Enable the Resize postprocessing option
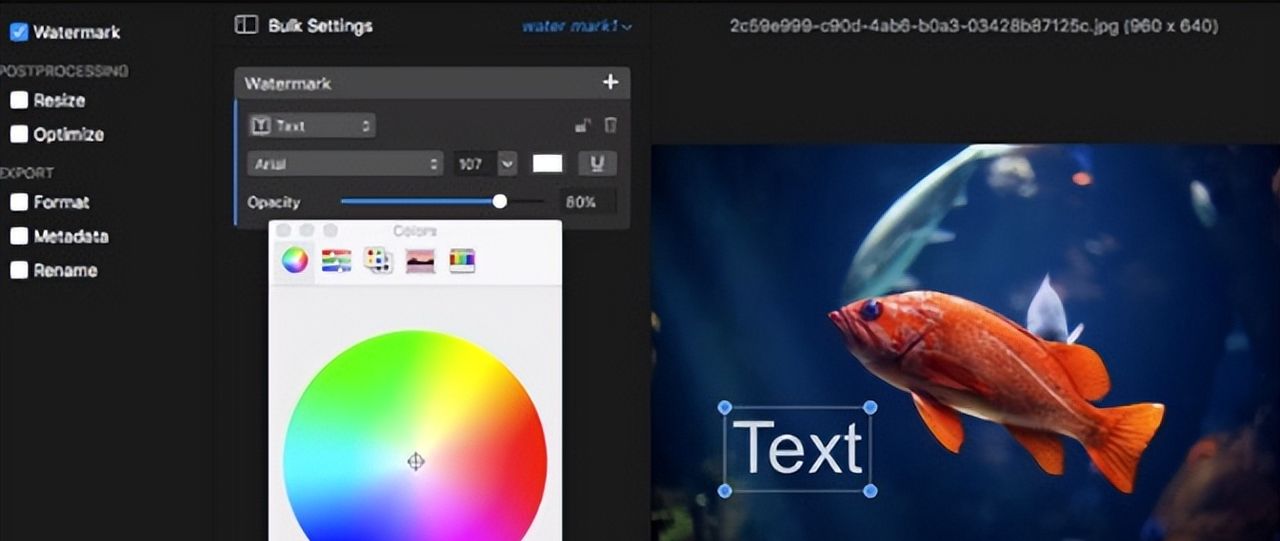 [19, 100]
